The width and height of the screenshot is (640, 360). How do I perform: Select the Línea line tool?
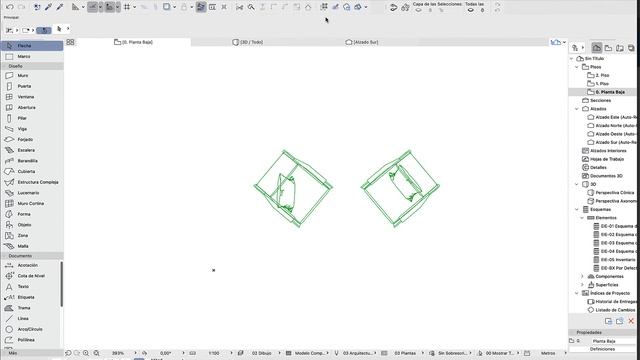31,318
